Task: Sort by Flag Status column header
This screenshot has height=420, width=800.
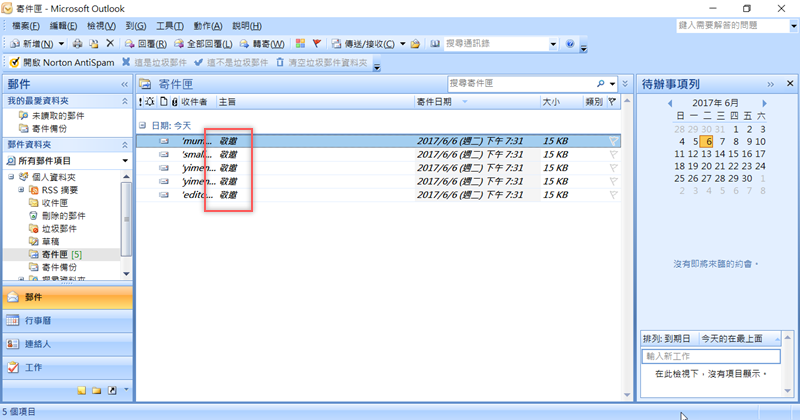Action: (x=612, y=102)
